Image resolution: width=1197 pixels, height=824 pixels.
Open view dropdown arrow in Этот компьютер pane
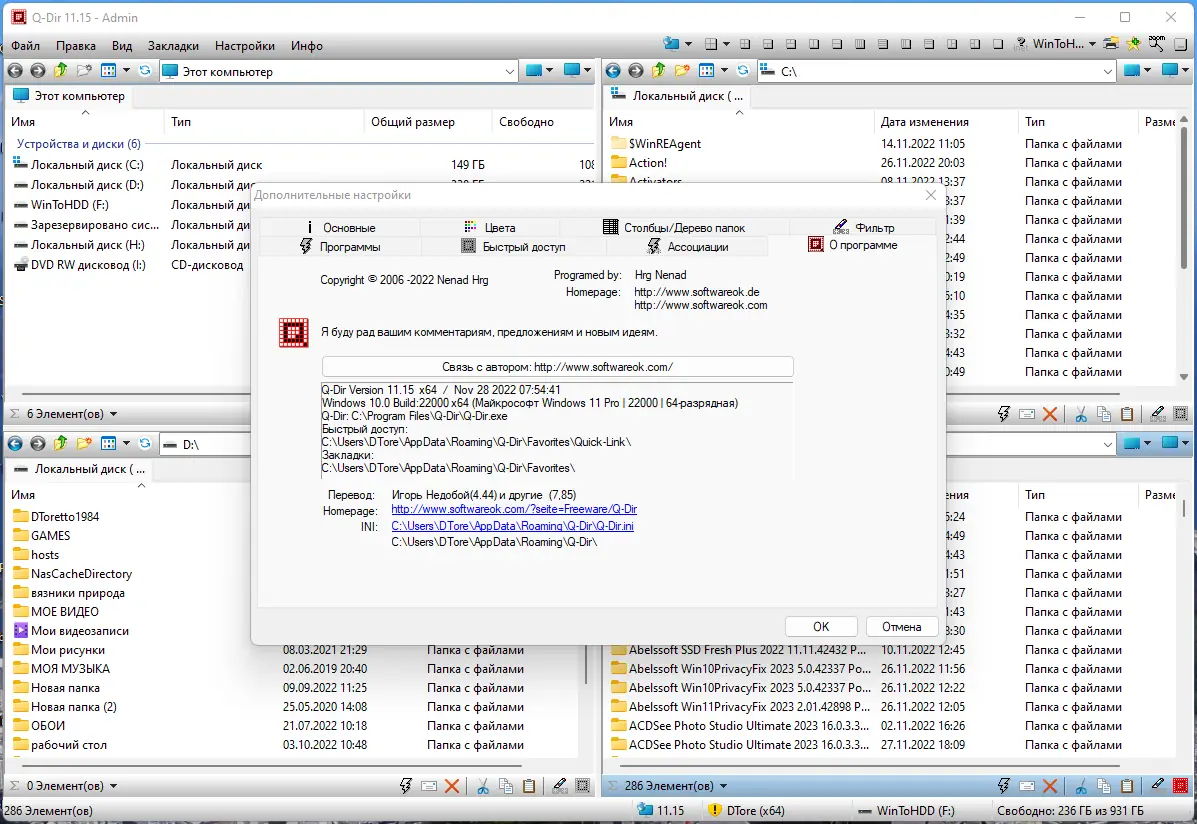point(126,71)
